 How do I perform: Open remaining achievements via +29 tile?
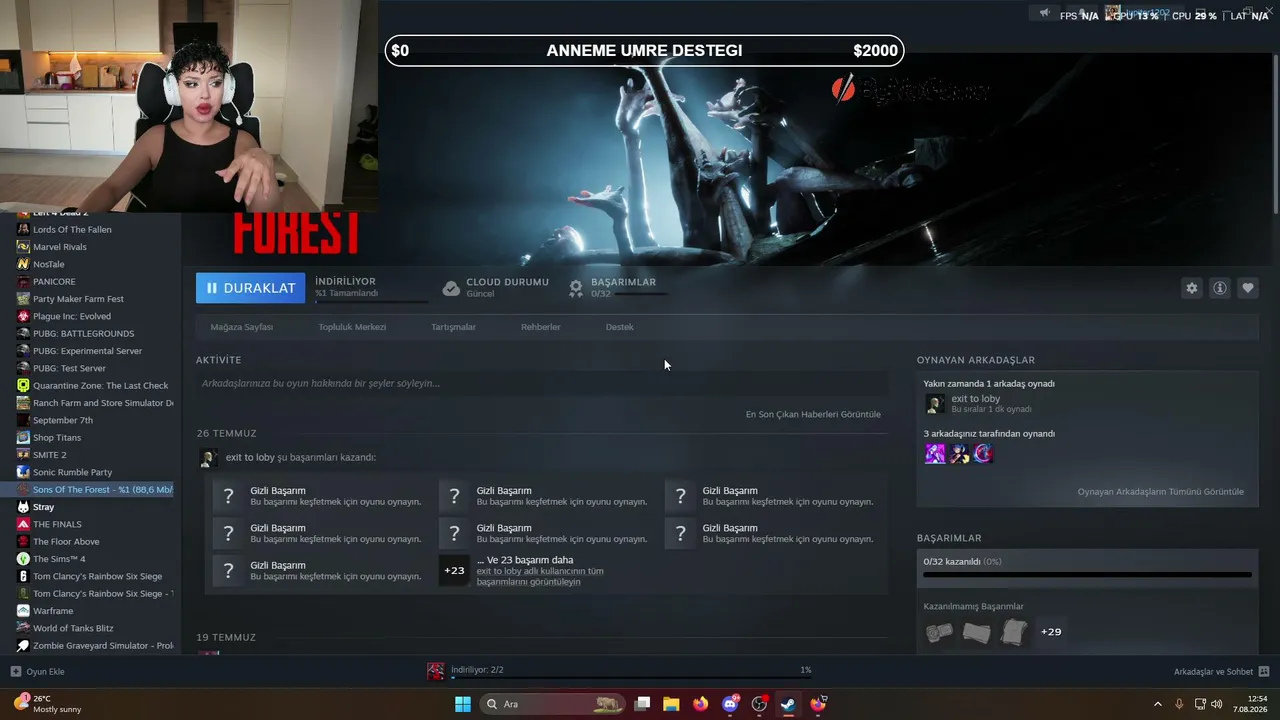[1051, 632]
